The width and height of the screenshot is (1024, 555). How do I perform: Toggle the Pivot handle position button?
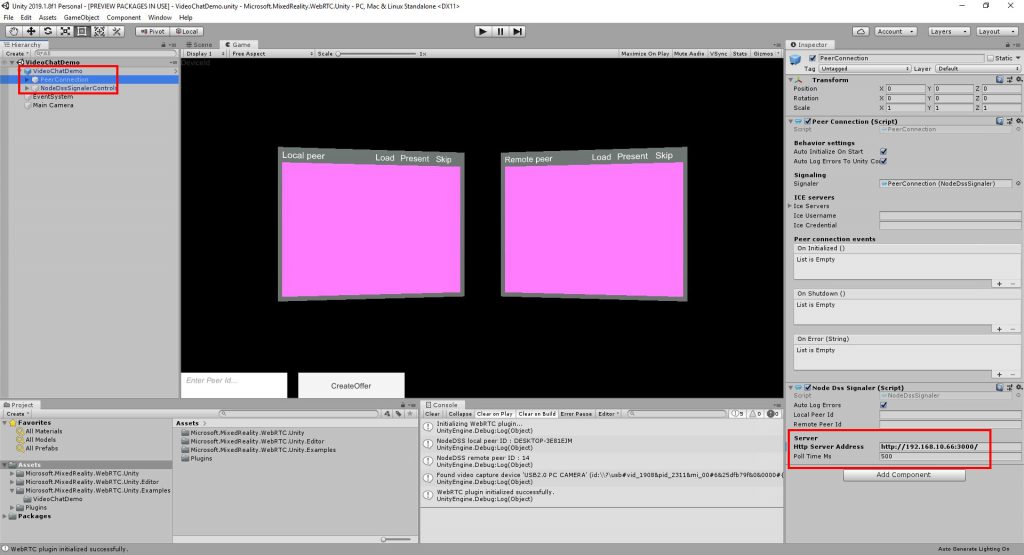[x=152, y=31]
